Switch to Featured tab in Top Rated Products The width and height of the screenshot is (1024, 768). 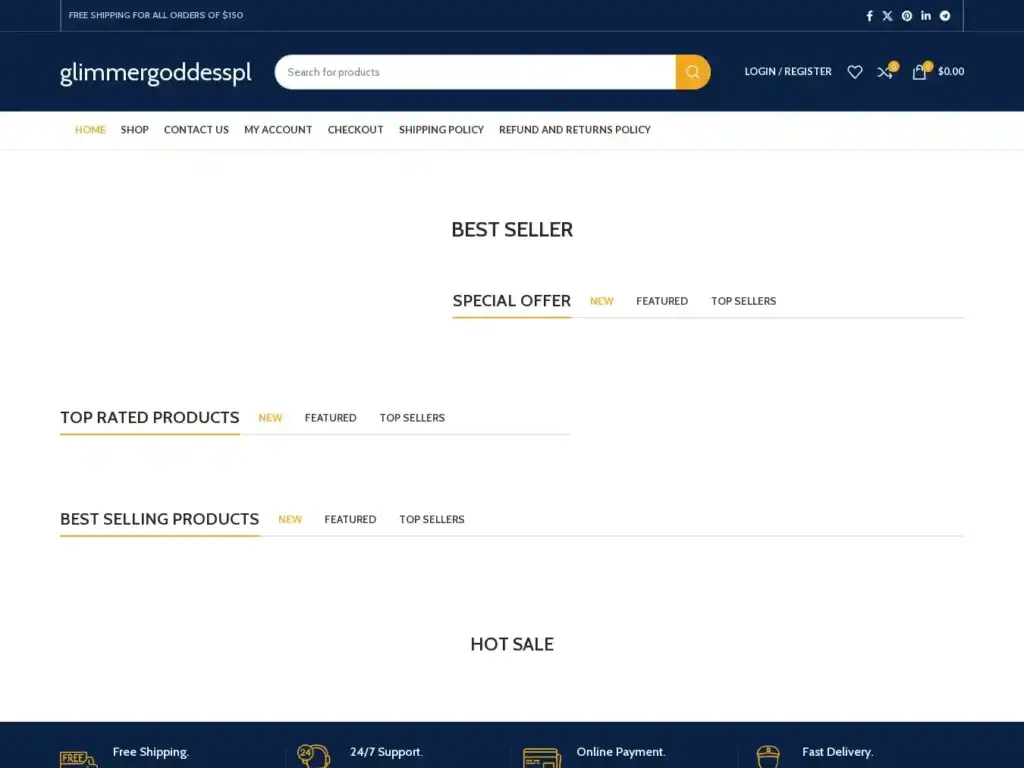click(330, 418)
